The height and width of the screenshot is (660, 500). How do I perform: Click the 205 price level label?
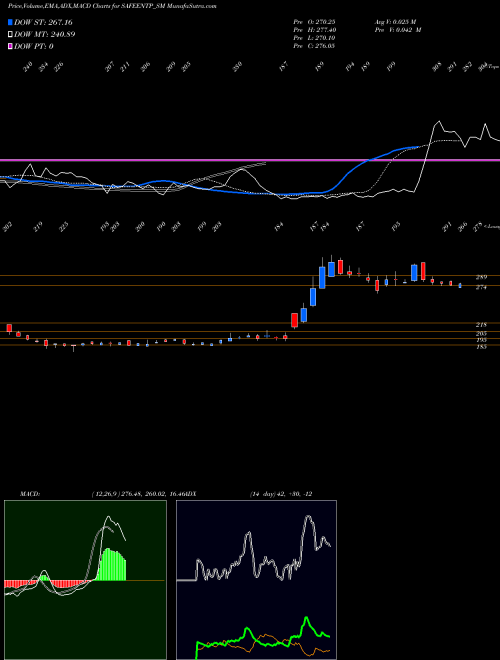pyautogui.click(x=481, y=333)
